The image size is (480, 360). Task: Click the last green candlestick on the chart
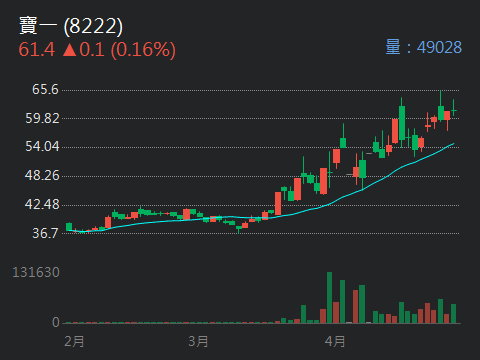coord(453,108)
